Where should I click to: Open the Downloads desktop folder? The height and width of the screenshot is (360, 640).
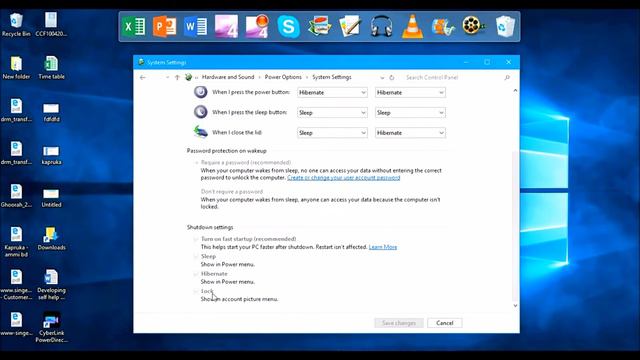(51, 238)
